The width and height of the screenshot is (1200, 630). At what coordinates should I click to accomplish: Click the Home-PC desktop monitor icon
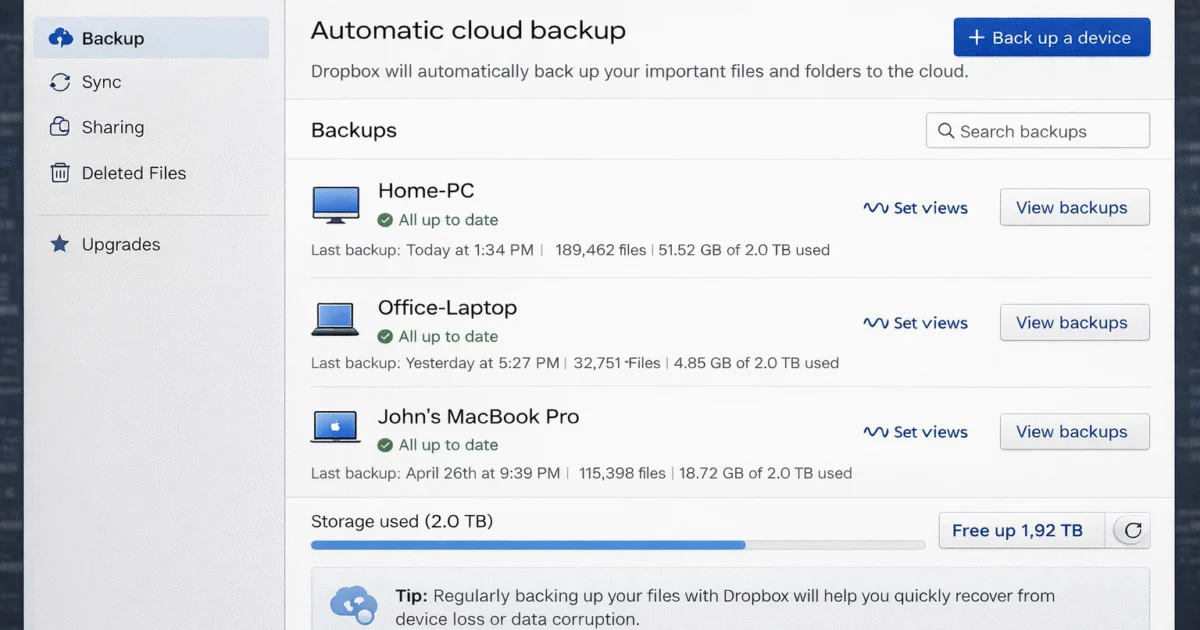click(335, 204)
